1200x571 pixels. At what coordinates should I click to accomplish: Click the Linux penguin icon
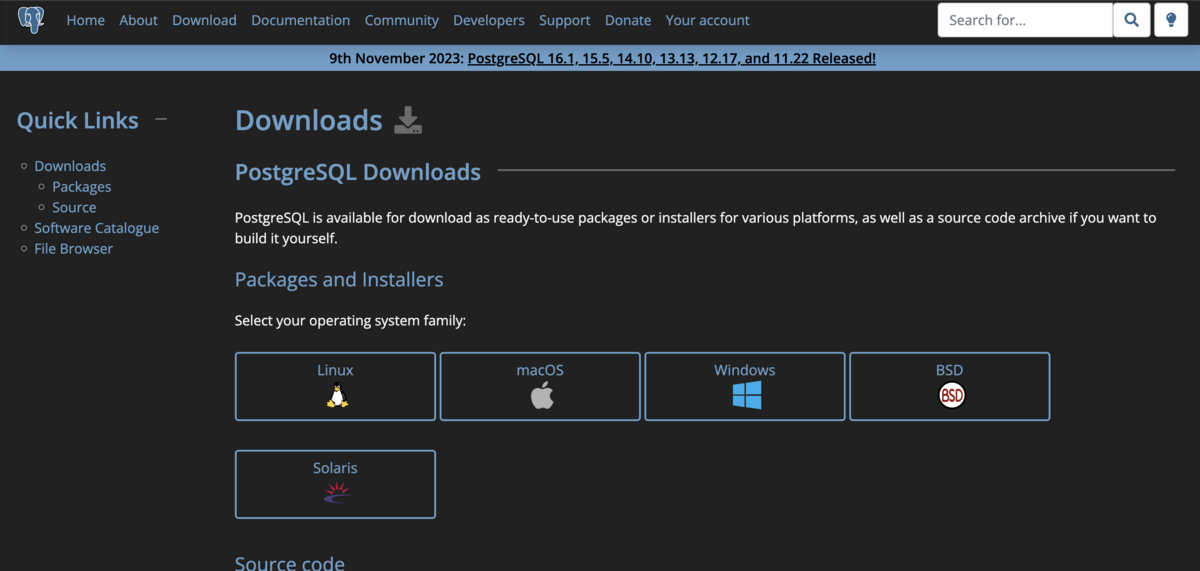(336, 396)
